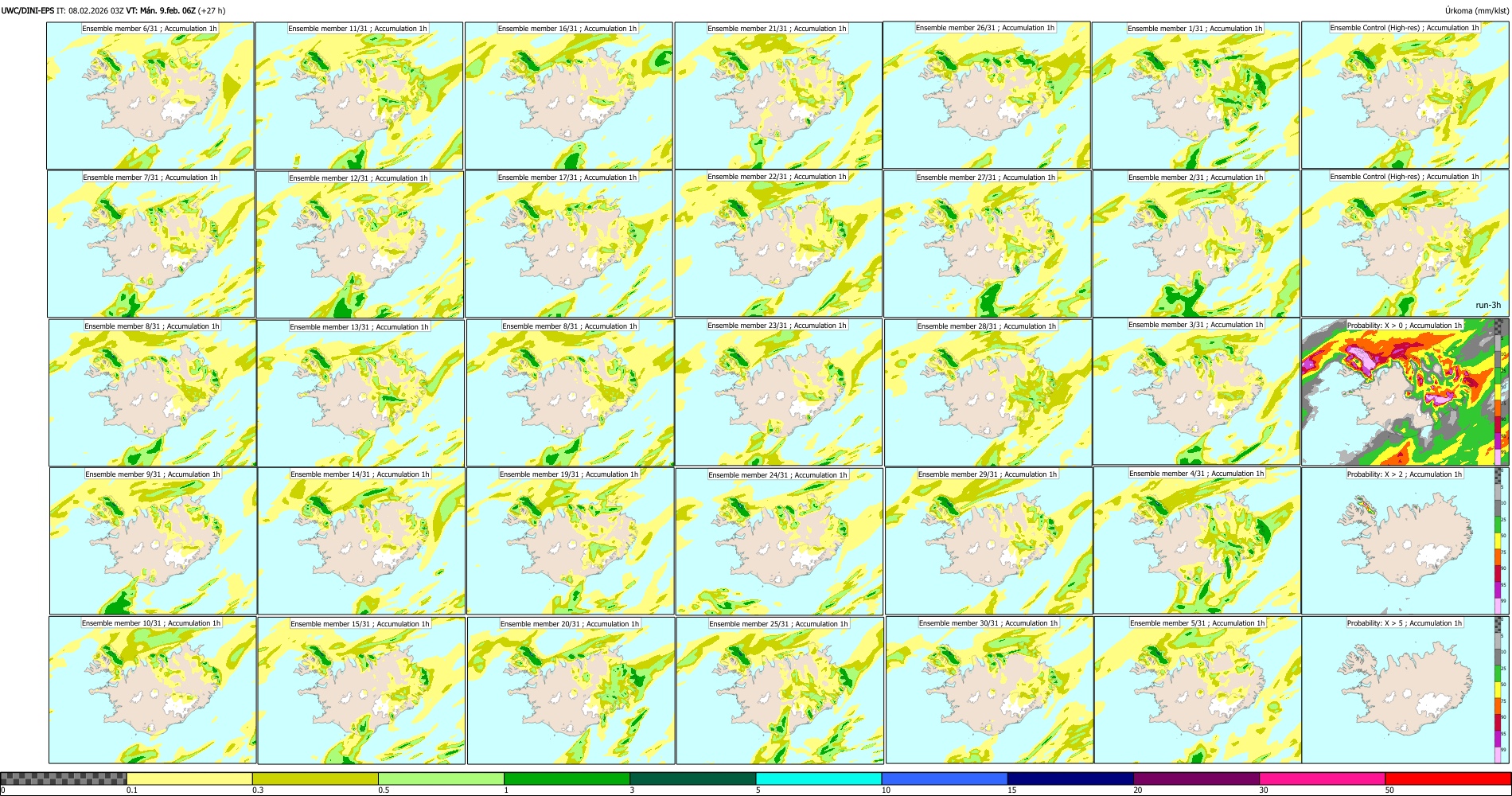Click the '50' legend value
The width and height of the screenshot is (1512, 796).
coord(1389,790)
